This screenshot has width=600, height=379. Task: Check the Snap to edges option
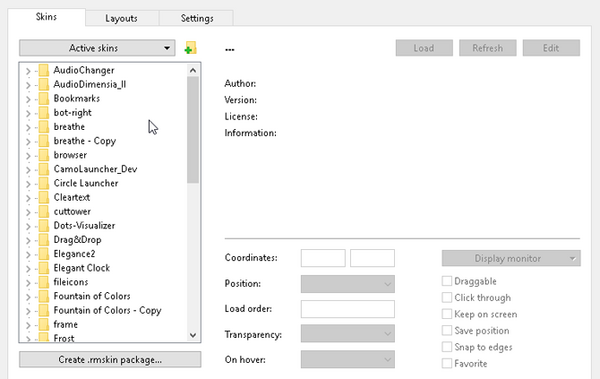[447, 347]
